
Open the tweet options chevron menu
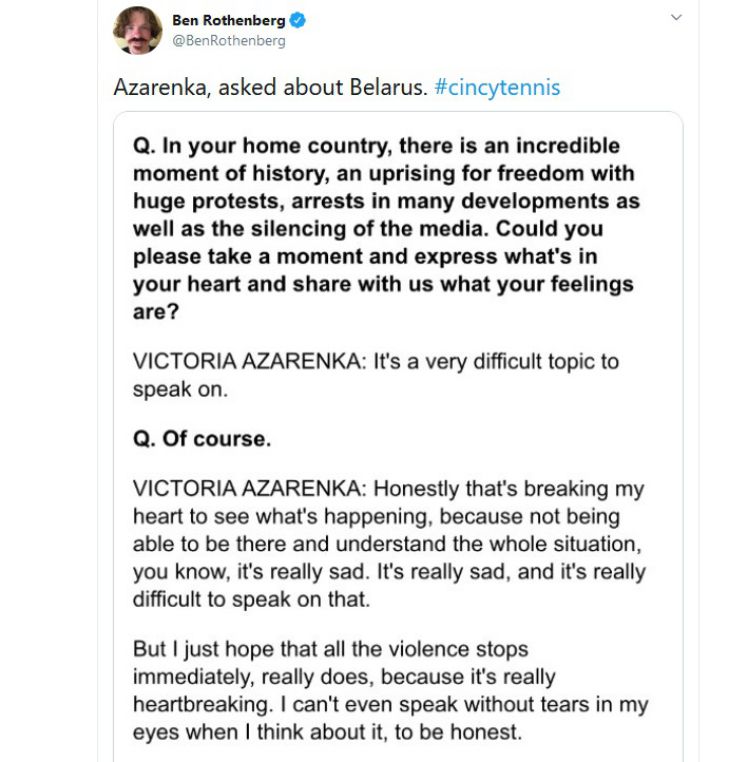pos(676,18)
